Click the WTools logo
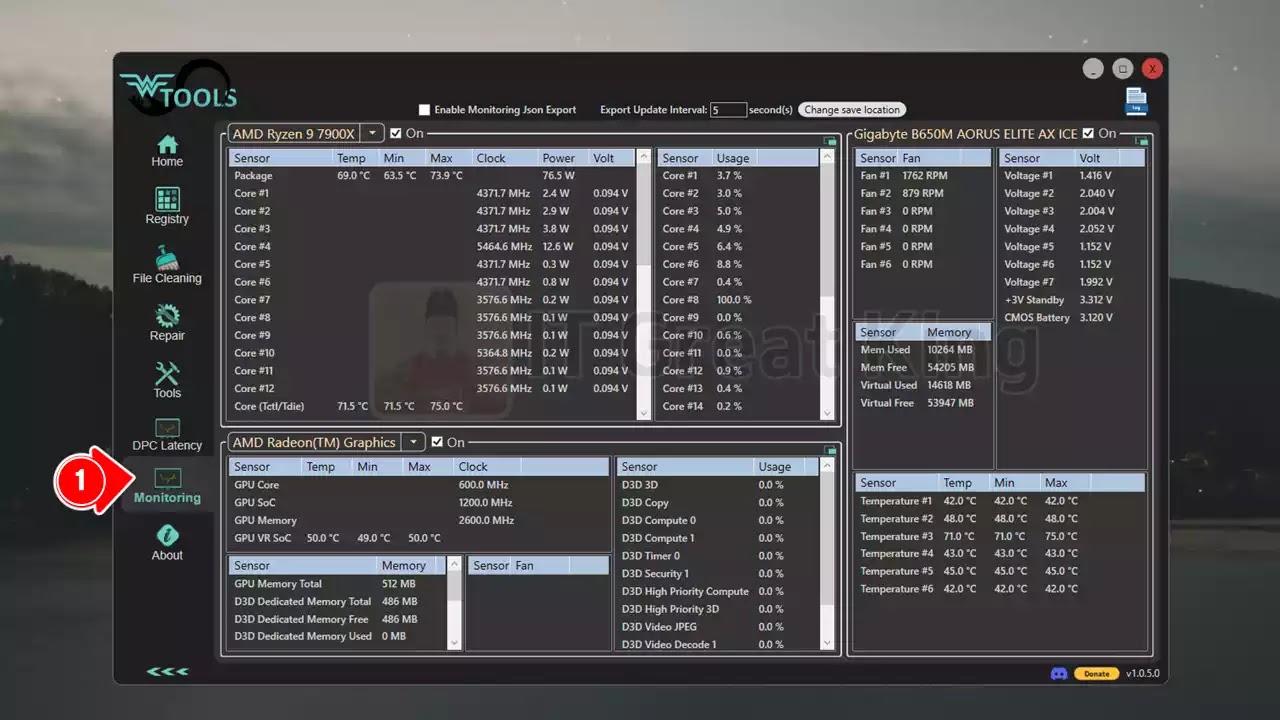 [178, 90]
